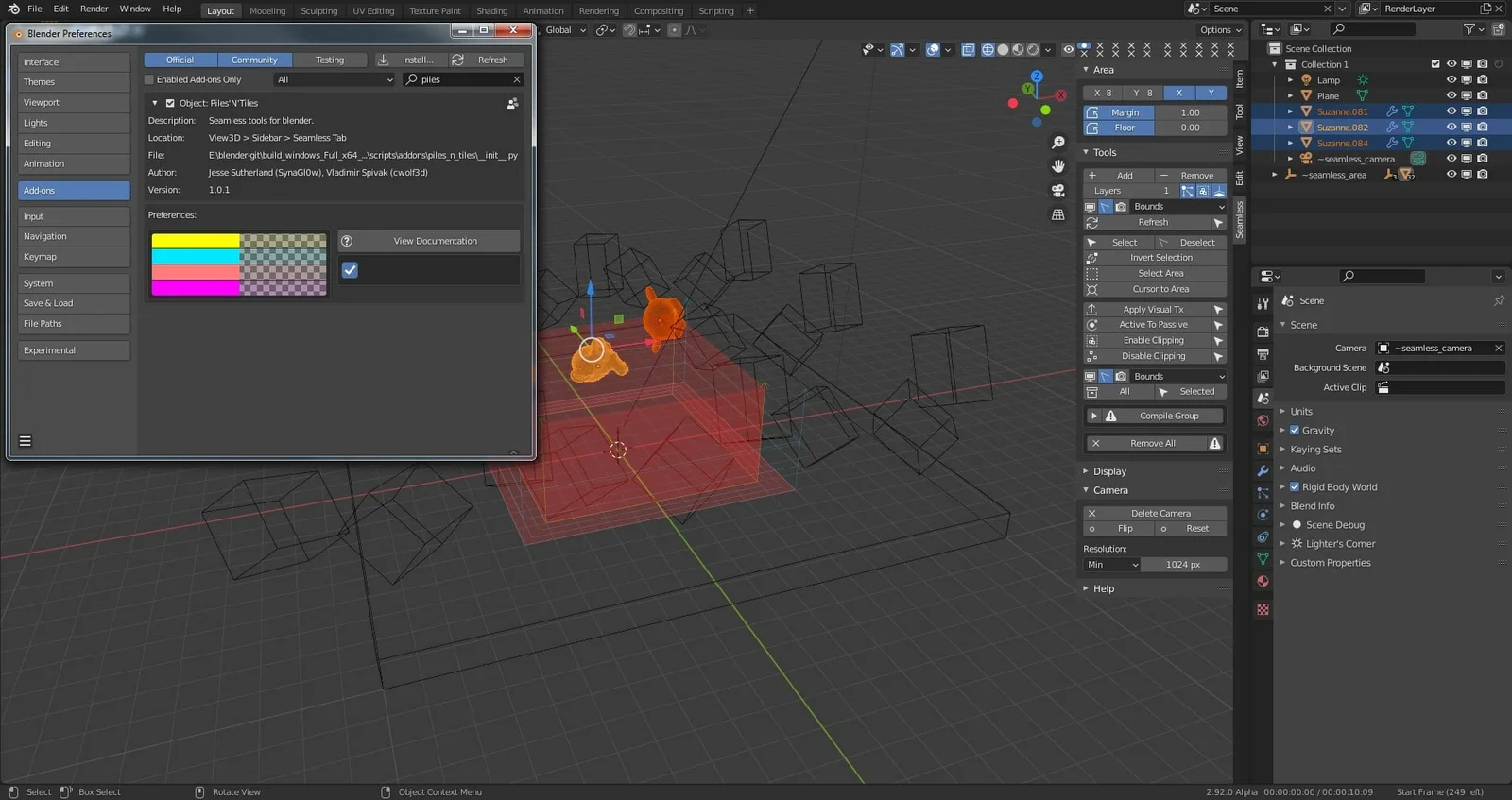
Task: Open the Physics properties tab icon
Action: (1263, 515)
